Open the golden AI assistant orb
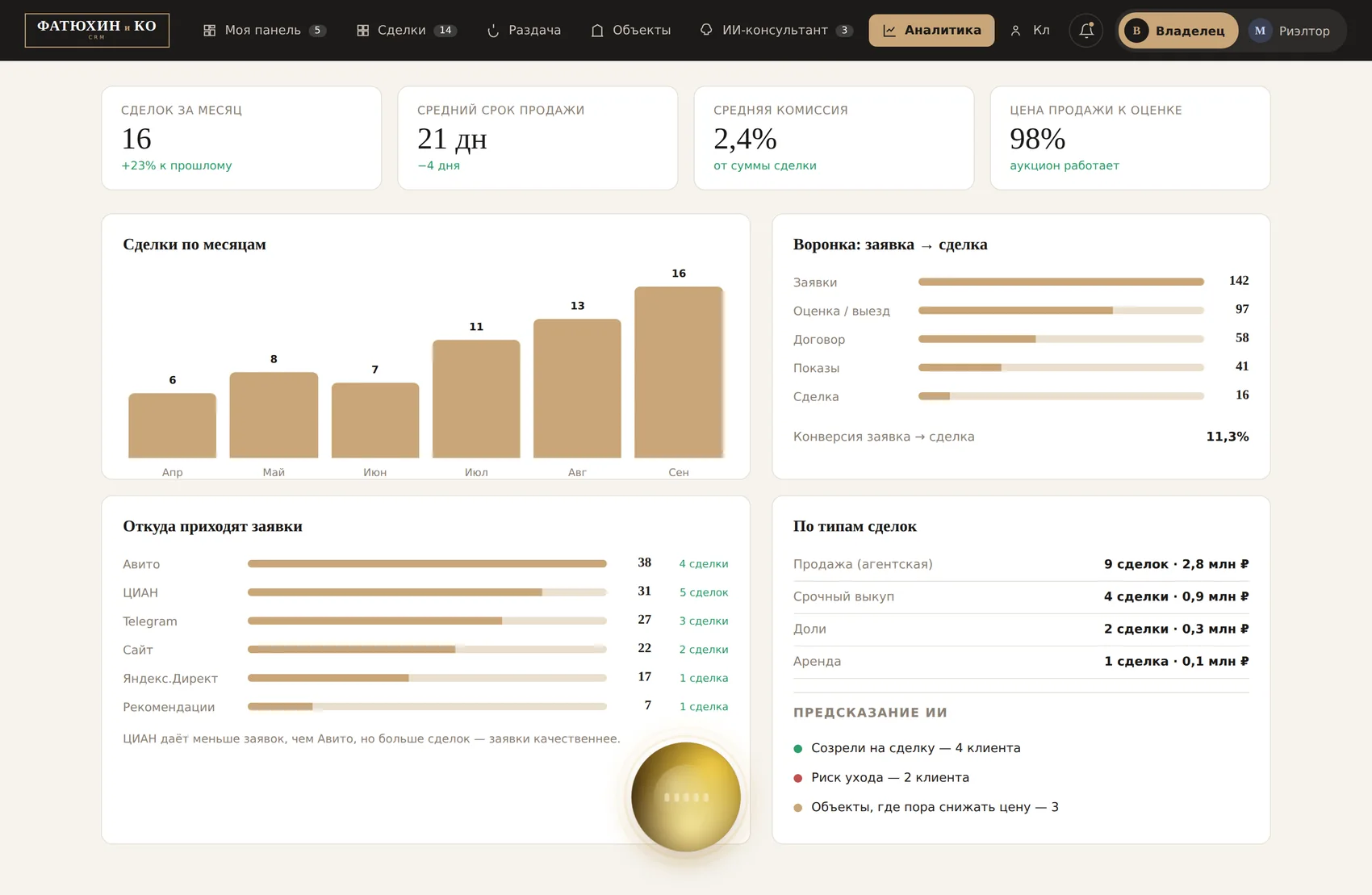This screenshot has width=1372, height=895. 685,797
